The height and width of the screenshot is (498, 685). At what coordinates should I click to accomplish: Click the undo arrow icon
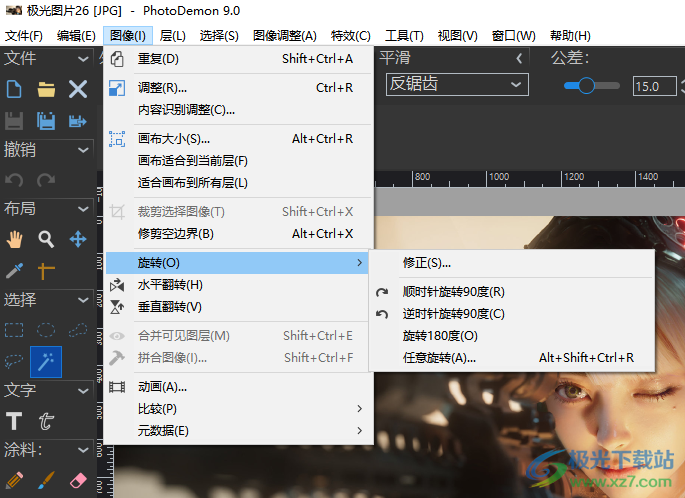pos(14,180)
